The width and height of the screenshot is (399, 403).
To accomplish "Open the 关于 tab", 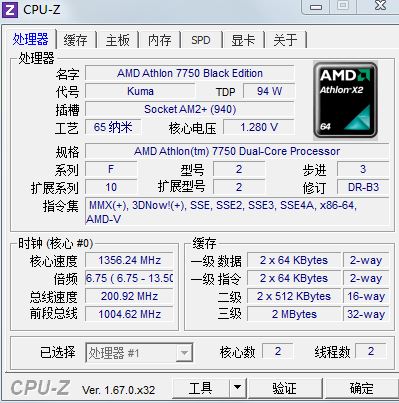I will tap(285, 41).
